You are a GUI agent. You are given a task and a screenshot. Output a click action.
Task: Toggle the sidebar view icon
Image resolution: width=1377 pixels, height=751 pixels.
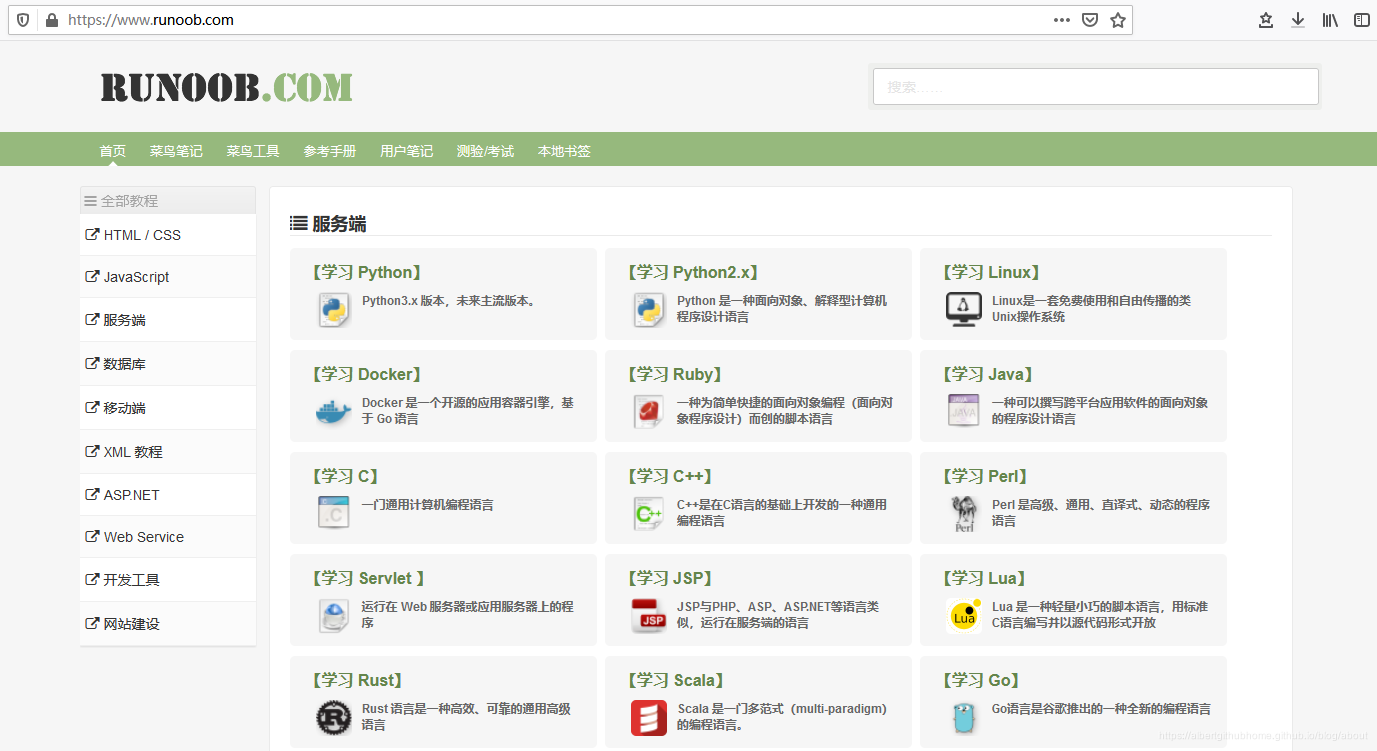click(x=1361, y=20)
